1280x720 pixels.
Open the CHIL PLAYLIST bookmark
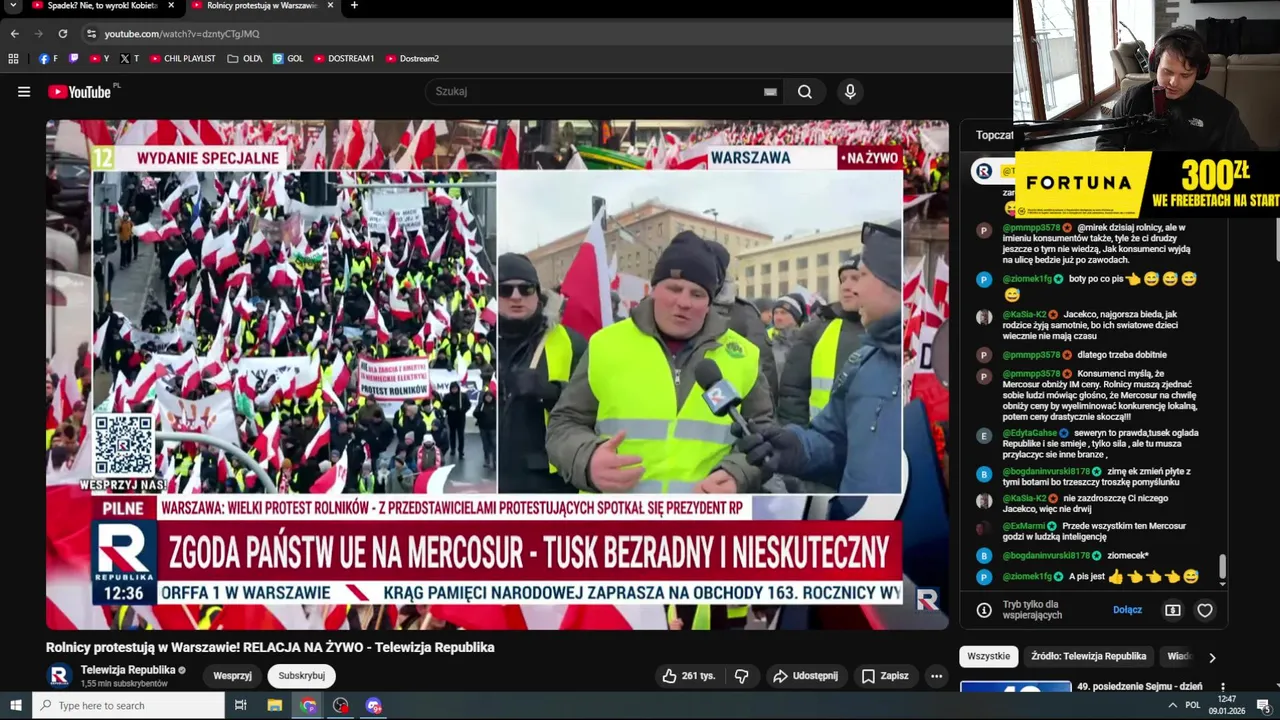pyautogui.click(x=183, y=59)
